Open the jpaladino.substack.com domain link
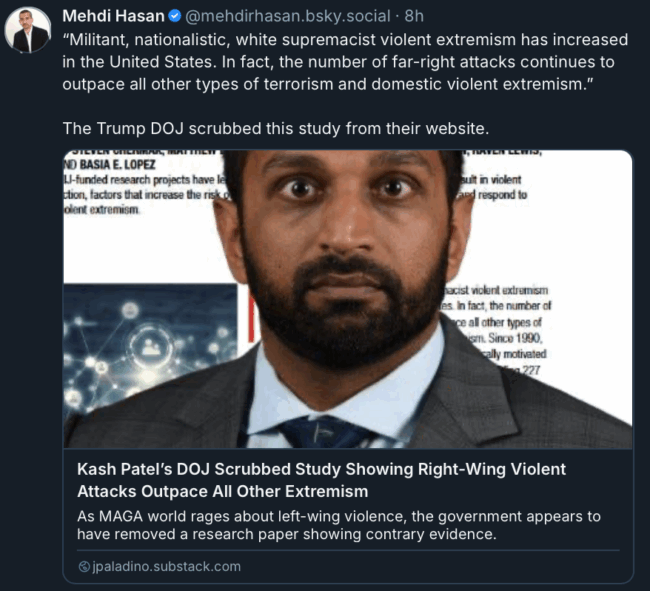650x591 pixels. tap(166, 566)
